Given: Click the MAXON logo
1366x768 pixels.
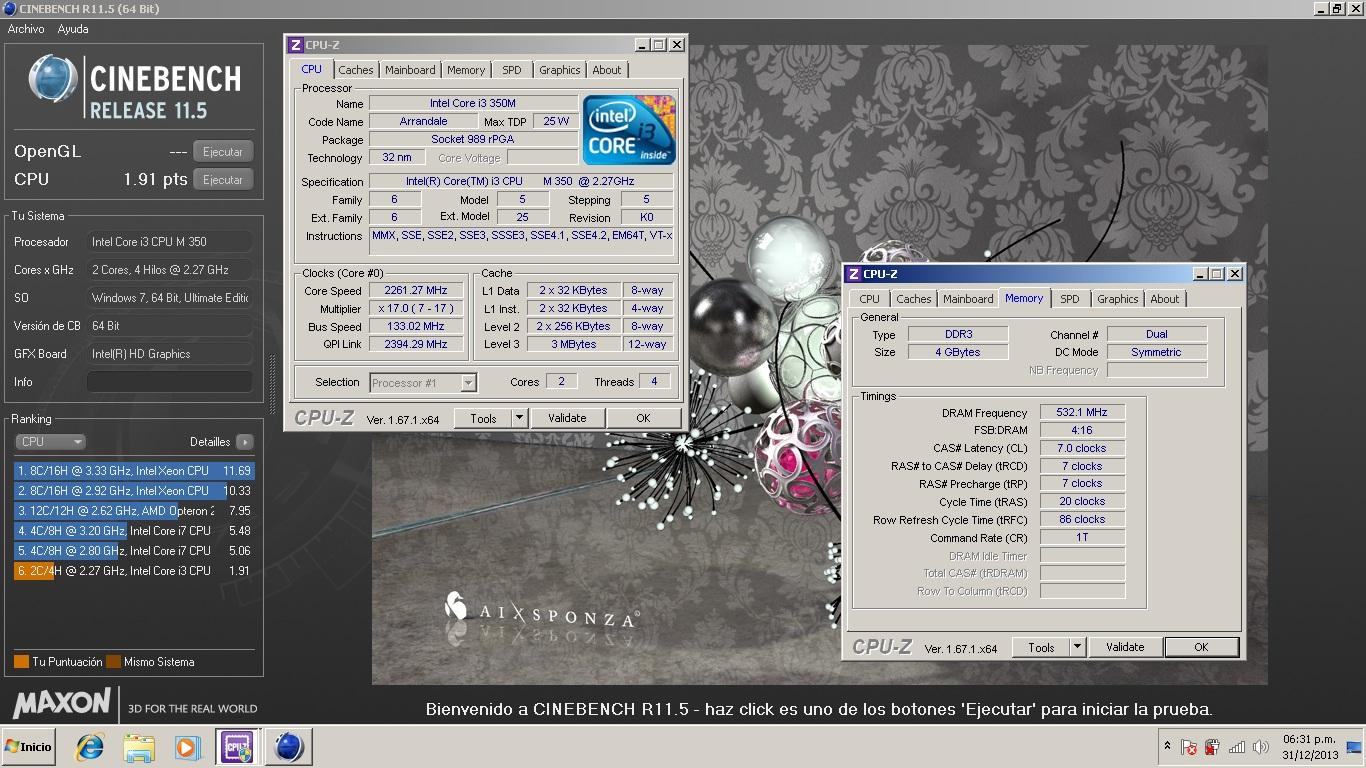Looking at the screenshot, I should coord(62,703).
